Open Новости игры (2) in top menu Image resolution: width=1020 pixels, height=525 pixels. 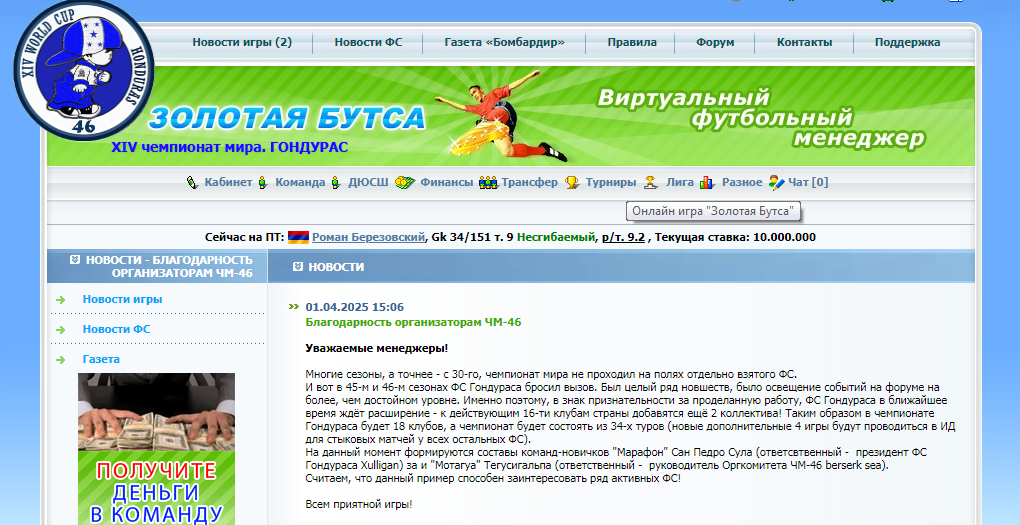[242, 42]
